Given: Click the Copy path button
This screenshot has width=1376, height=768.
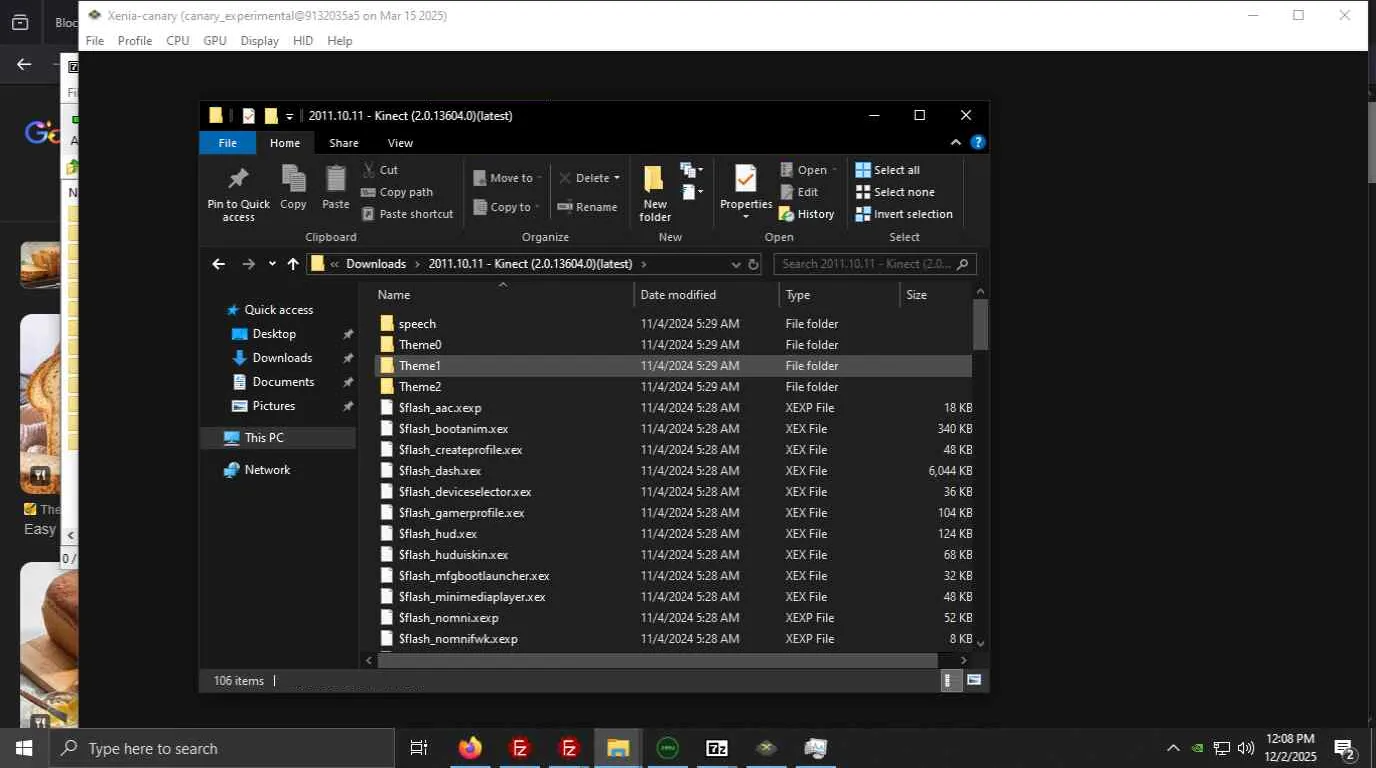Looking at the screenshot, I should 397,192.
